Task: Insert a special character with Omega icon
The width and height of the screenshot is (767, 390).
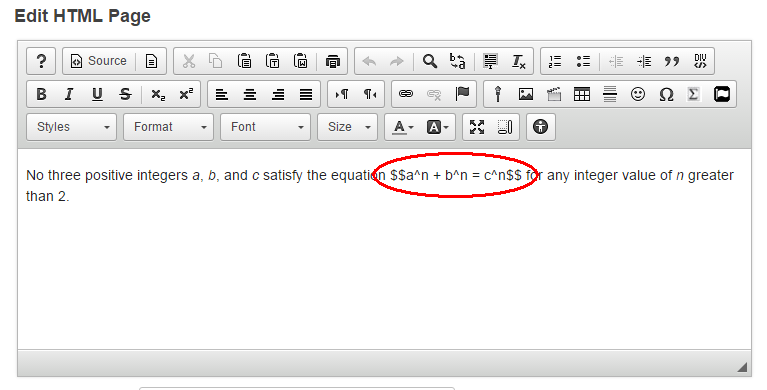Action: (666, 94)
